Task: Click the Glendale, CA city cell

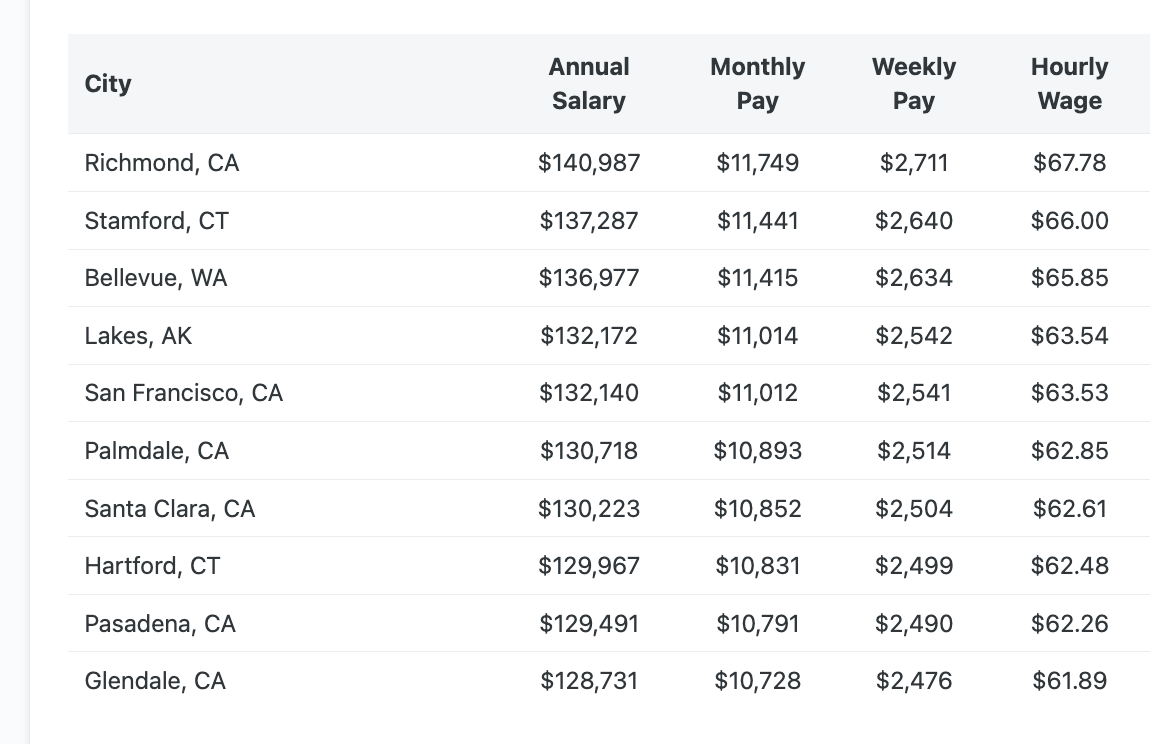Action: [155, 681]
